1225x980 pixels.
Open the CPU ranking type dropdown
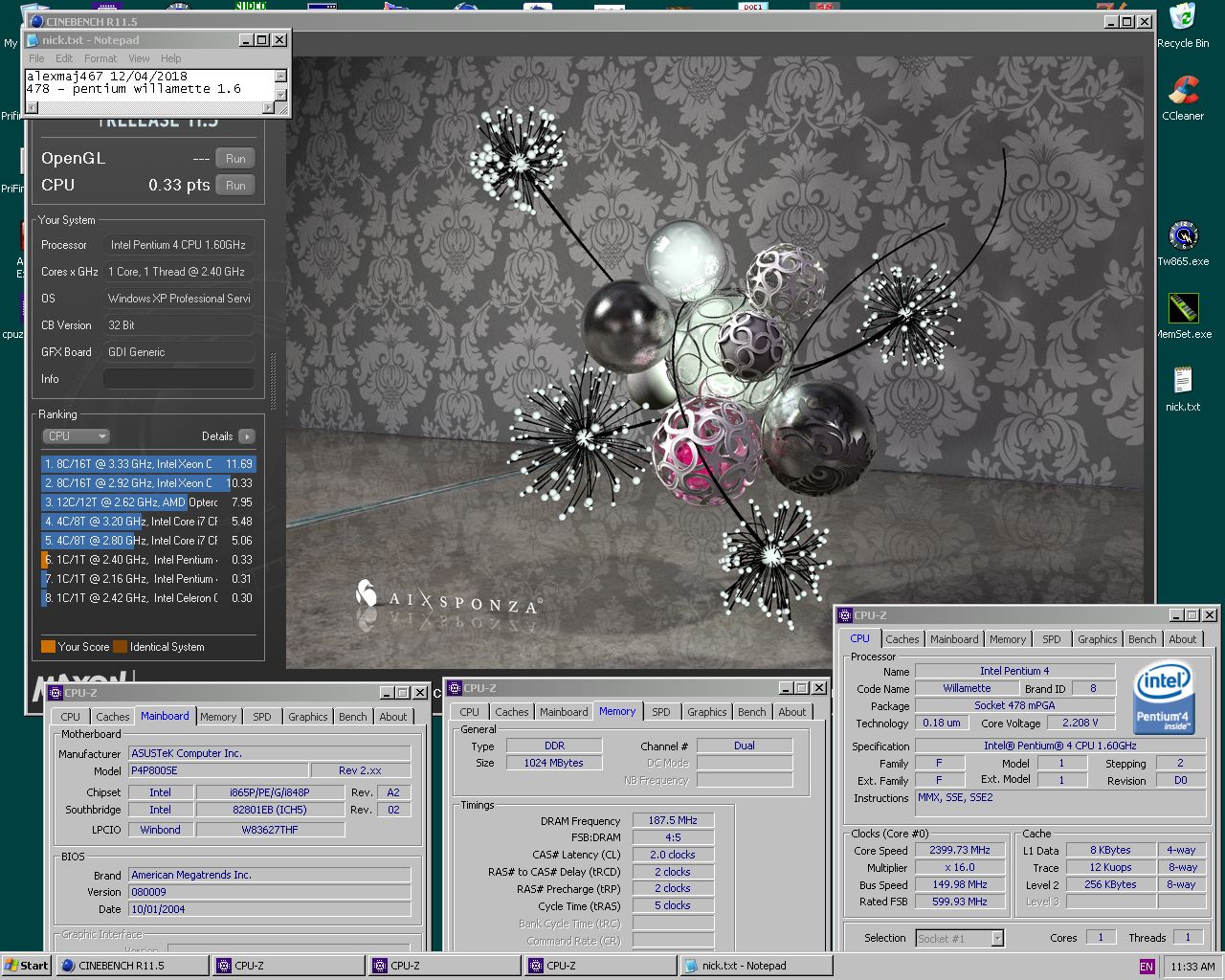coord(77,436)
